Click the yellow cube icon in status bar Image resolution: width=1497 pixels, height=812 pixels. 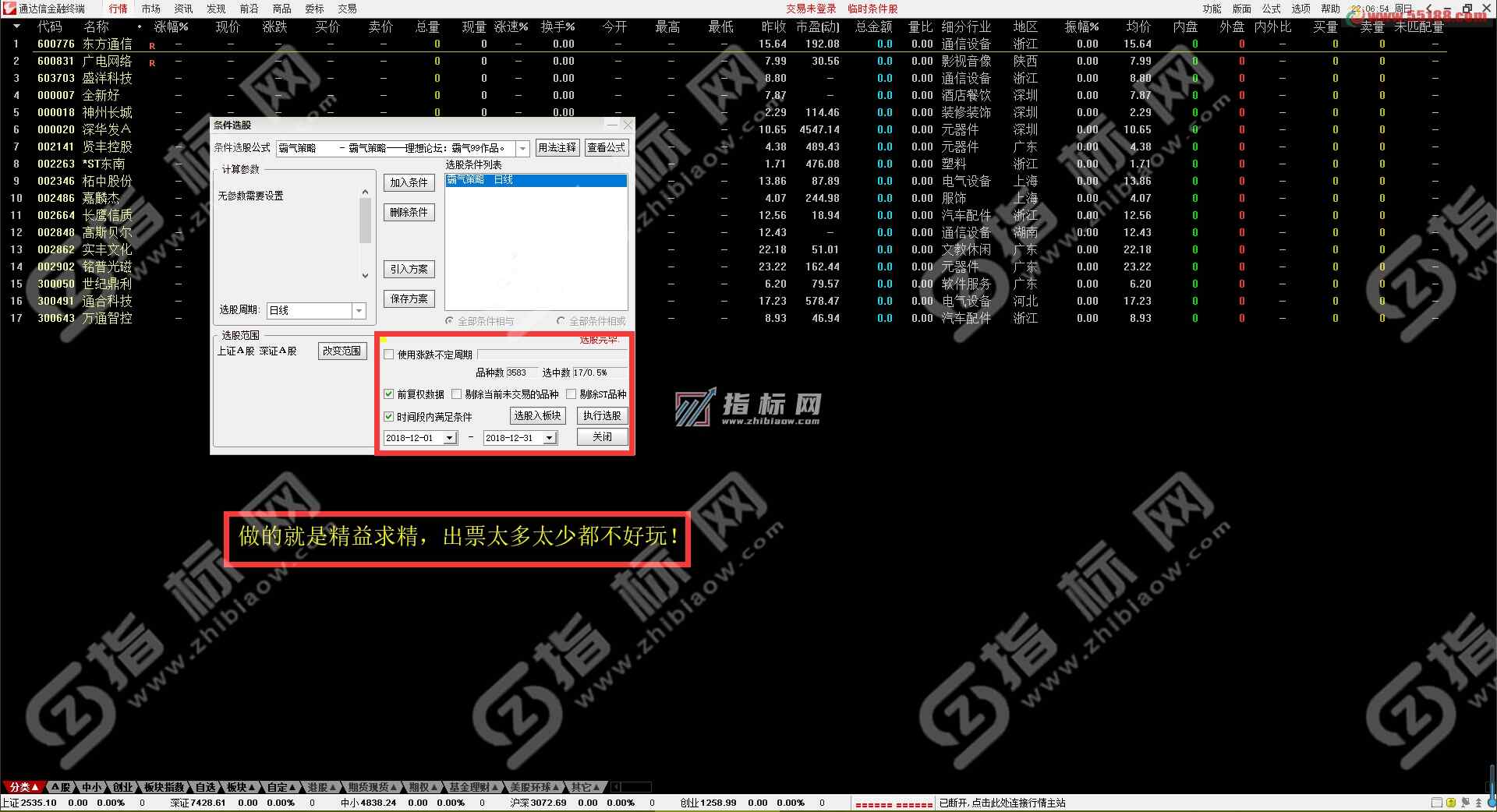1450,803
